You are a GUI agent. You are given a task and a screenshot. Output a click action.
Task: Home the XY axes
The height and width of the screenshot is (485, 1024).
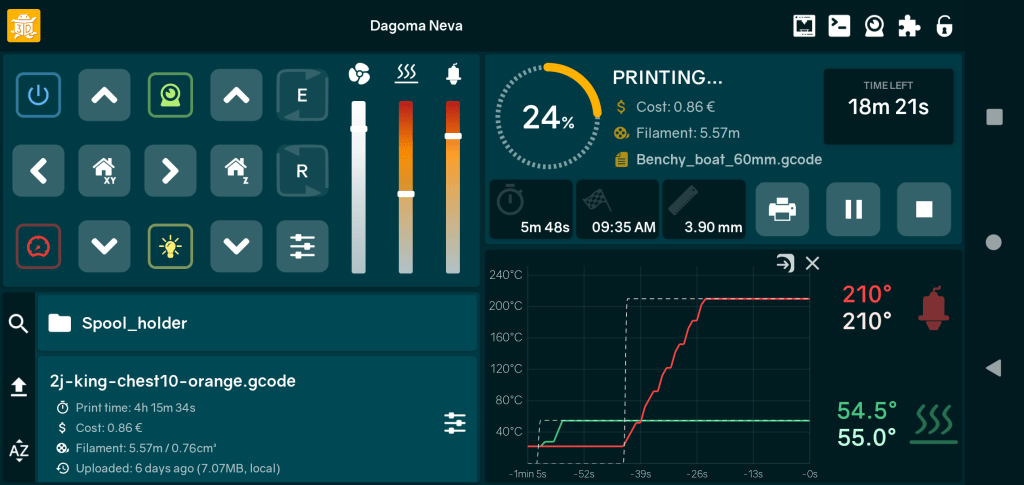(x=104, y=170)
